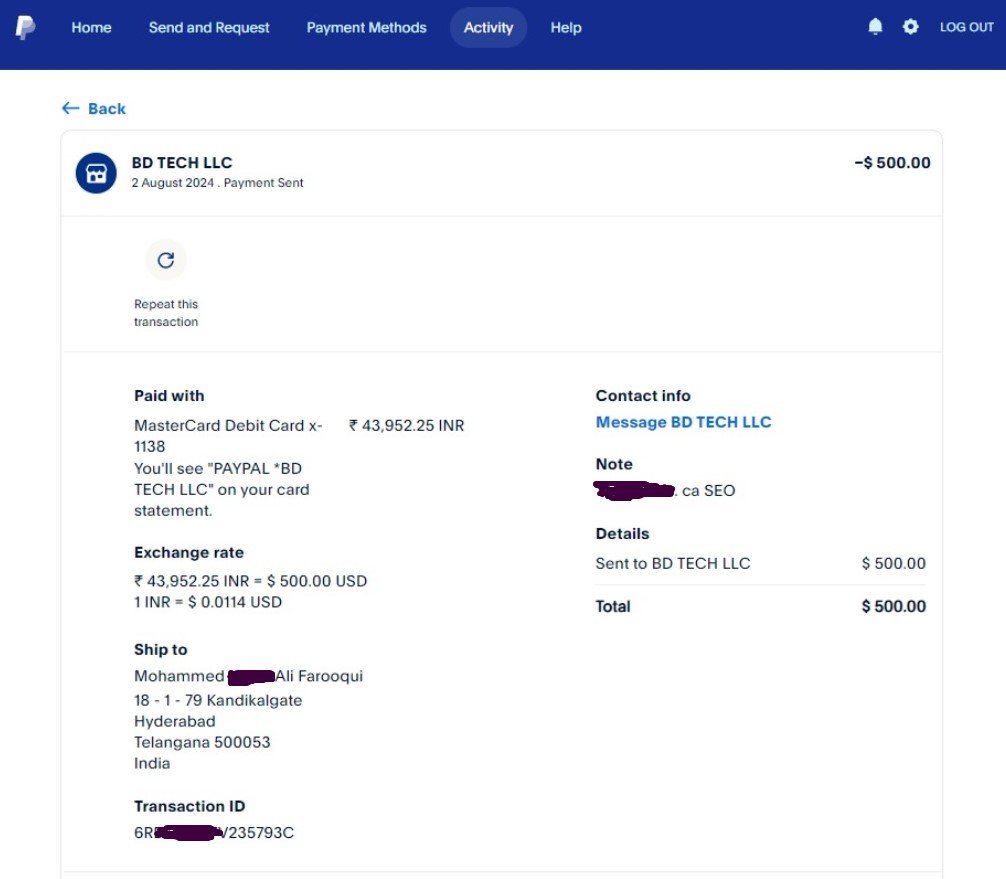Click the 2 August 2024 Payment Sent text
Image resolution: width=1006 pixels, height=879 pixels.
click(217, 183)
